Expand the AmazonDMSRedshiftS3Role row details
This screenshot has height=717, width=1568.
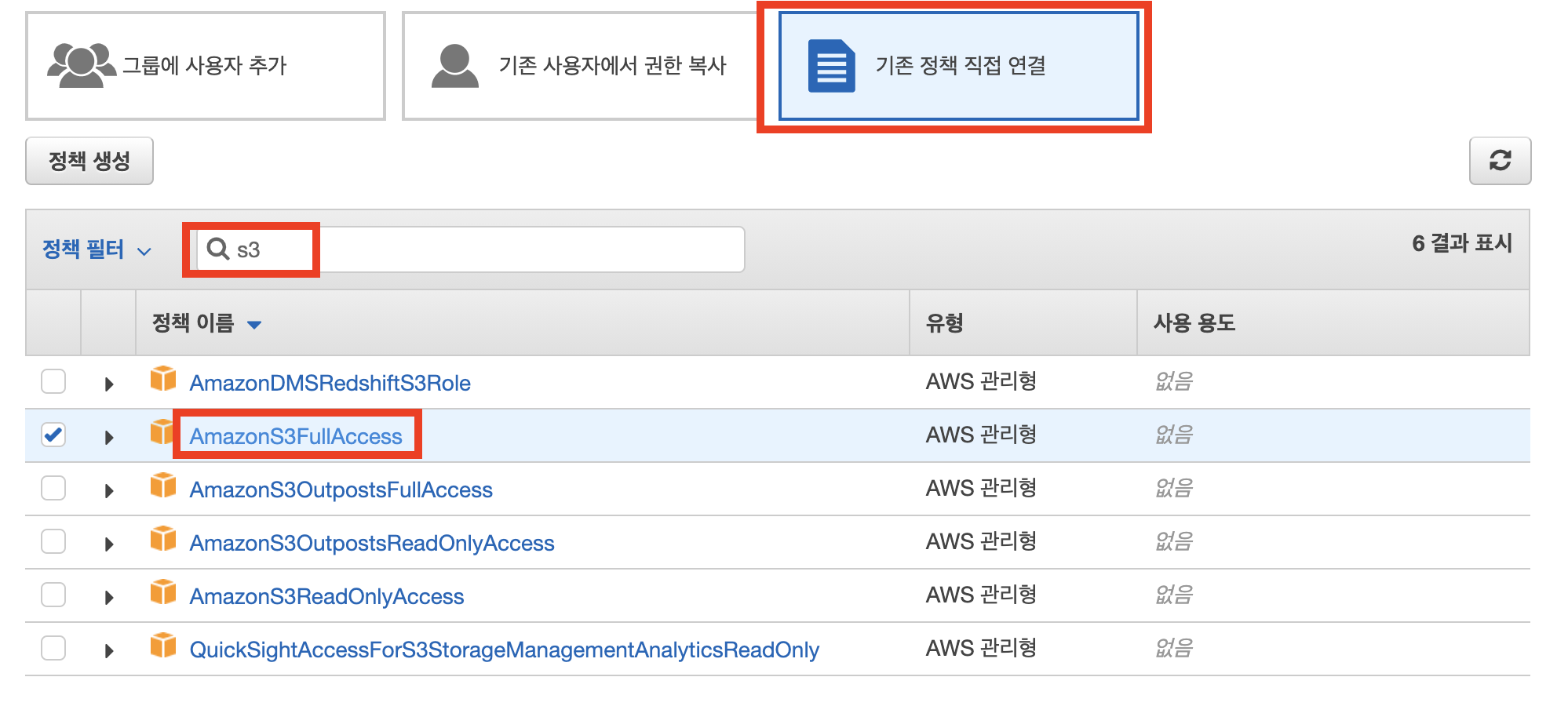[109, 384]
